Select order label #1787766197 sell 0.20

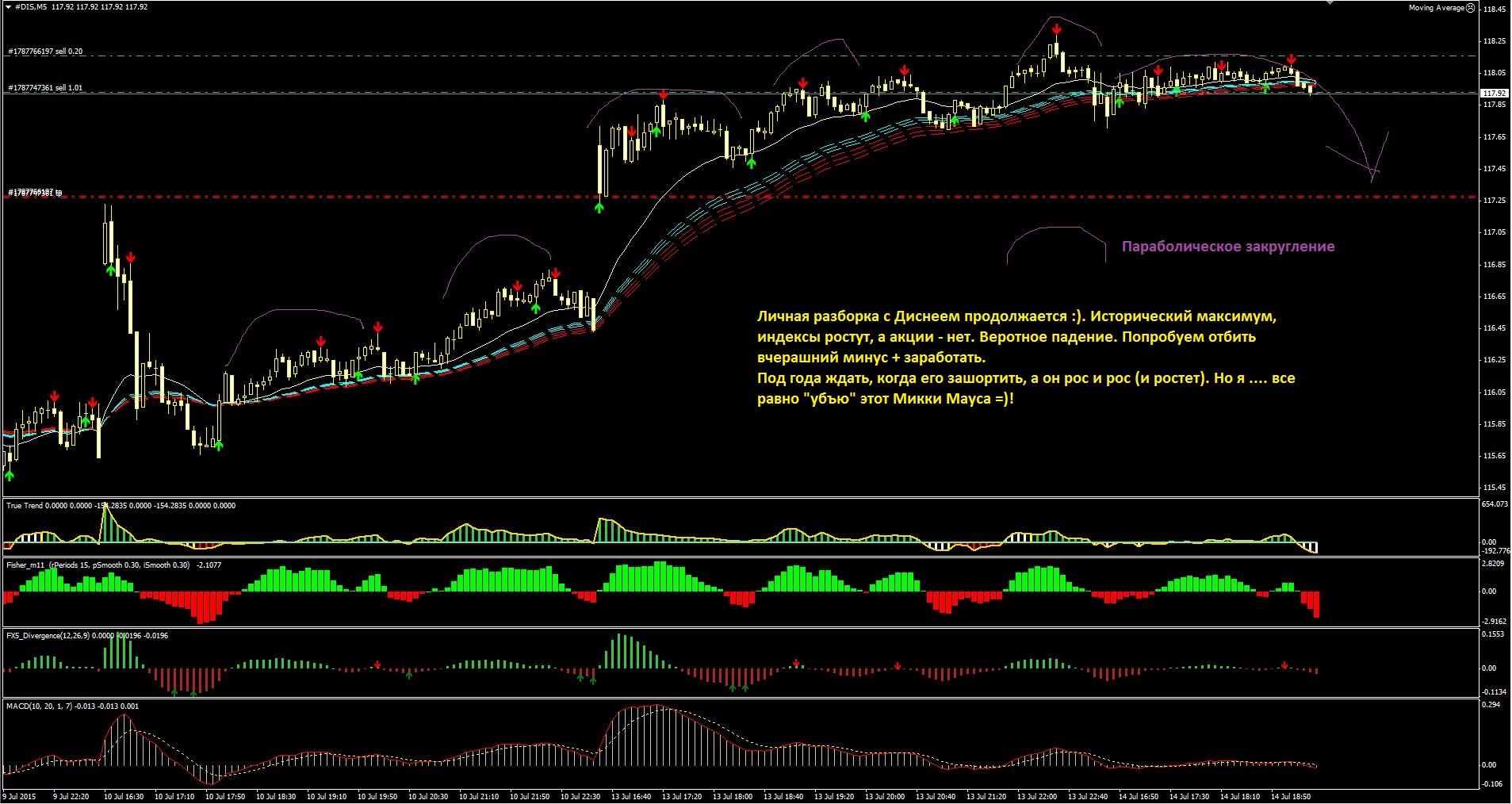pos(45,52)
